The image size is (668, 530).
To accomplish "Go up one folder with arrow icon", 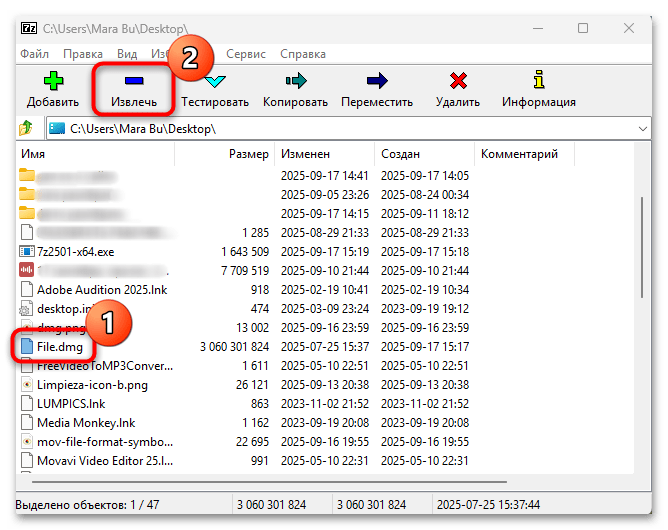I will pos(26,128).
